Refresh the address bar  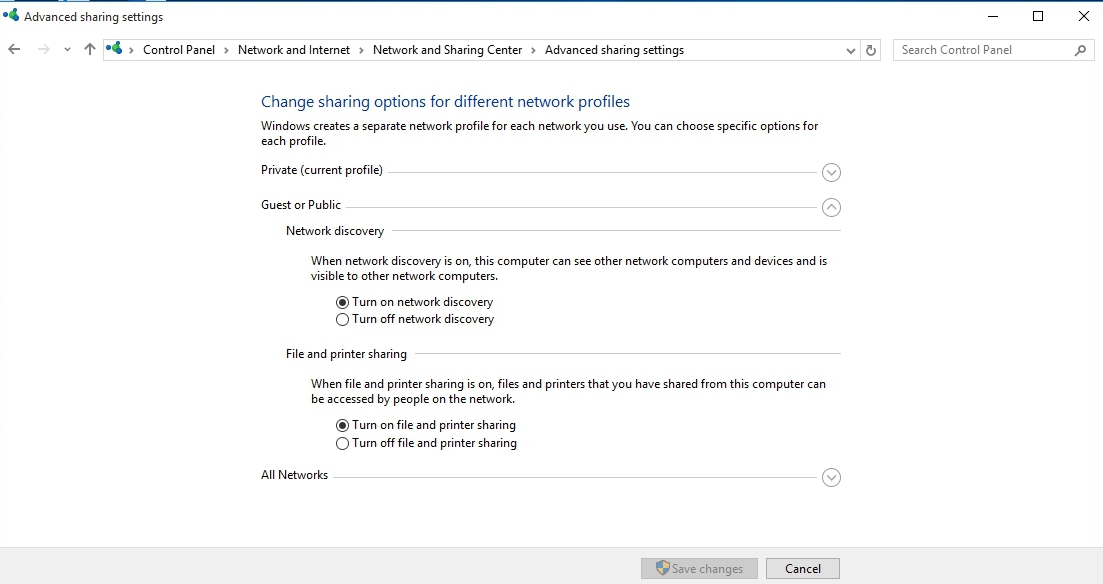(871, 50)
